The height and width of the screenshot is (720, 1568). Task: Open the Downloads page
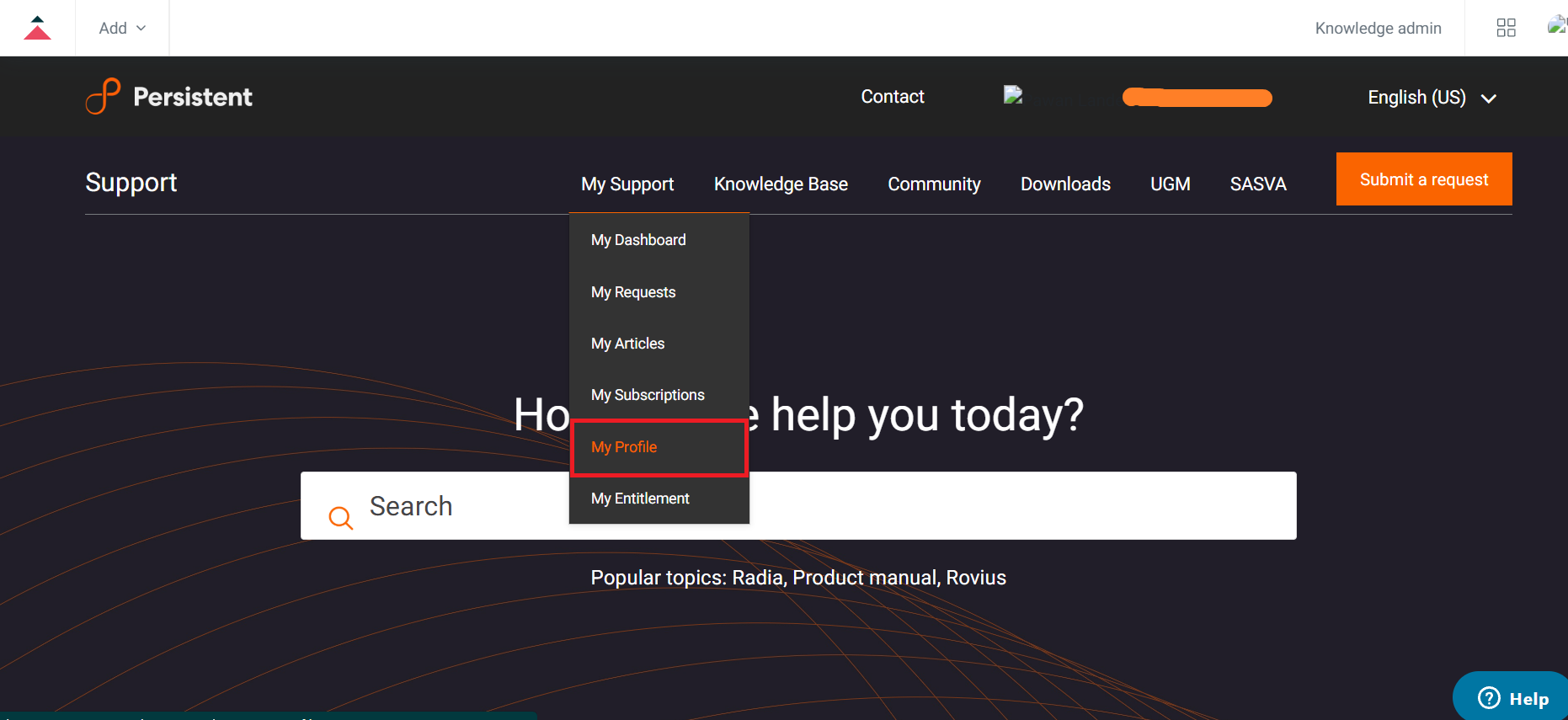point(1065,184)
